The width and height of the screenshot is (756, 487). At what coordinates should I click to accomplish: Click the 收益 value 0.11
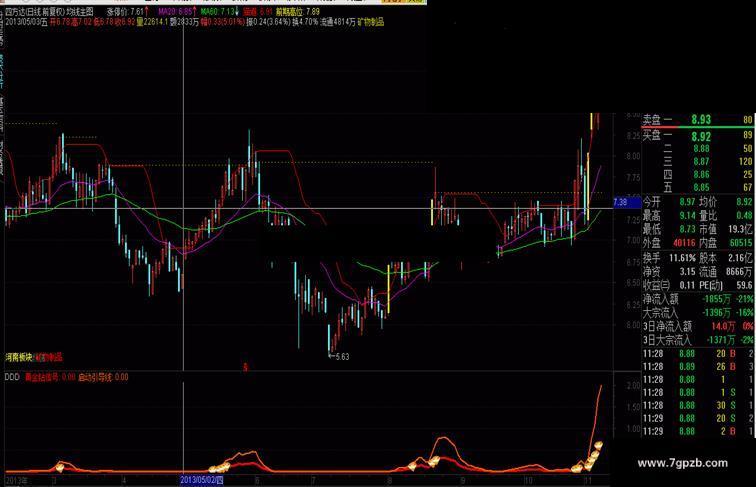click(687, 285)
